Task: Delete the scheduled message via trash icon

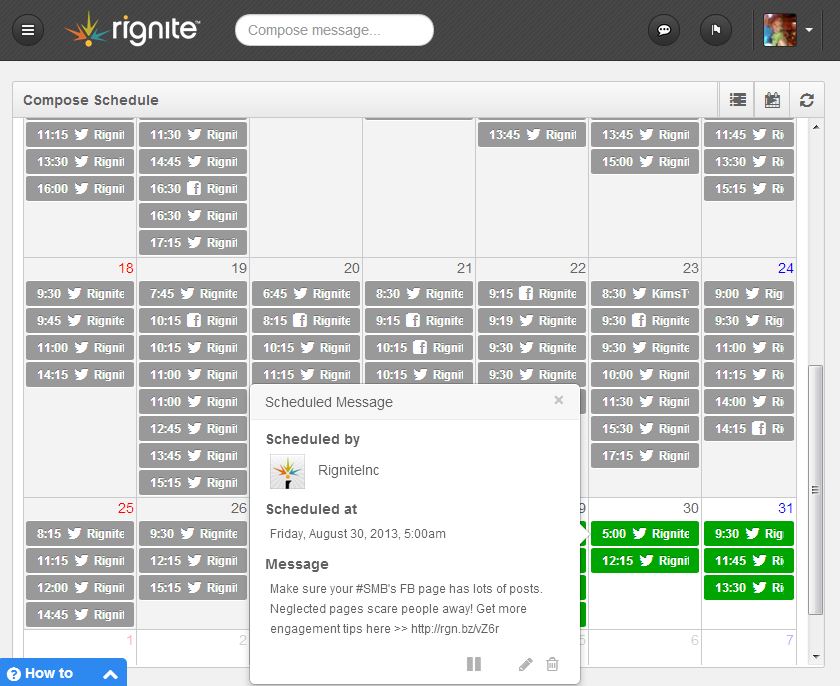Action: pyautogui.click(x=552, y=665)
